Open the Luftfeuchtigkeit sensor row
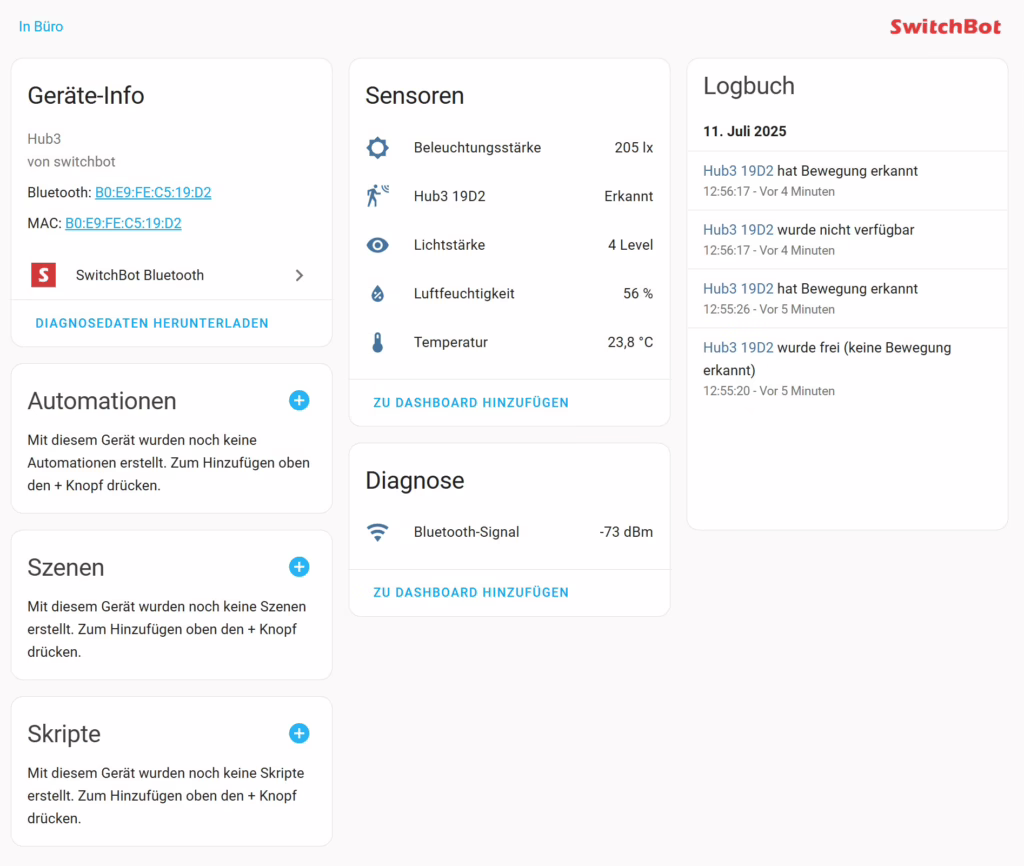Screen dimensions: 1024x866 click(509, 294)
